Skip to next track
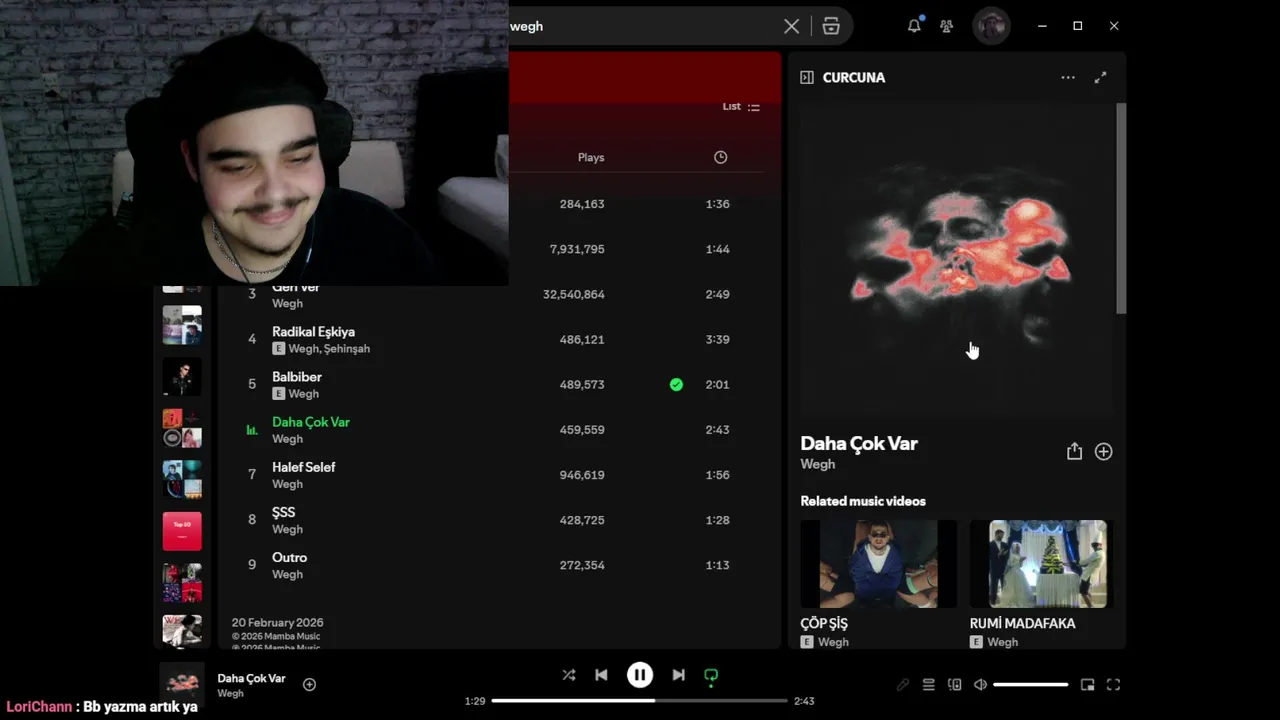Screen dimensions: 1280x720 coord(678,675)
